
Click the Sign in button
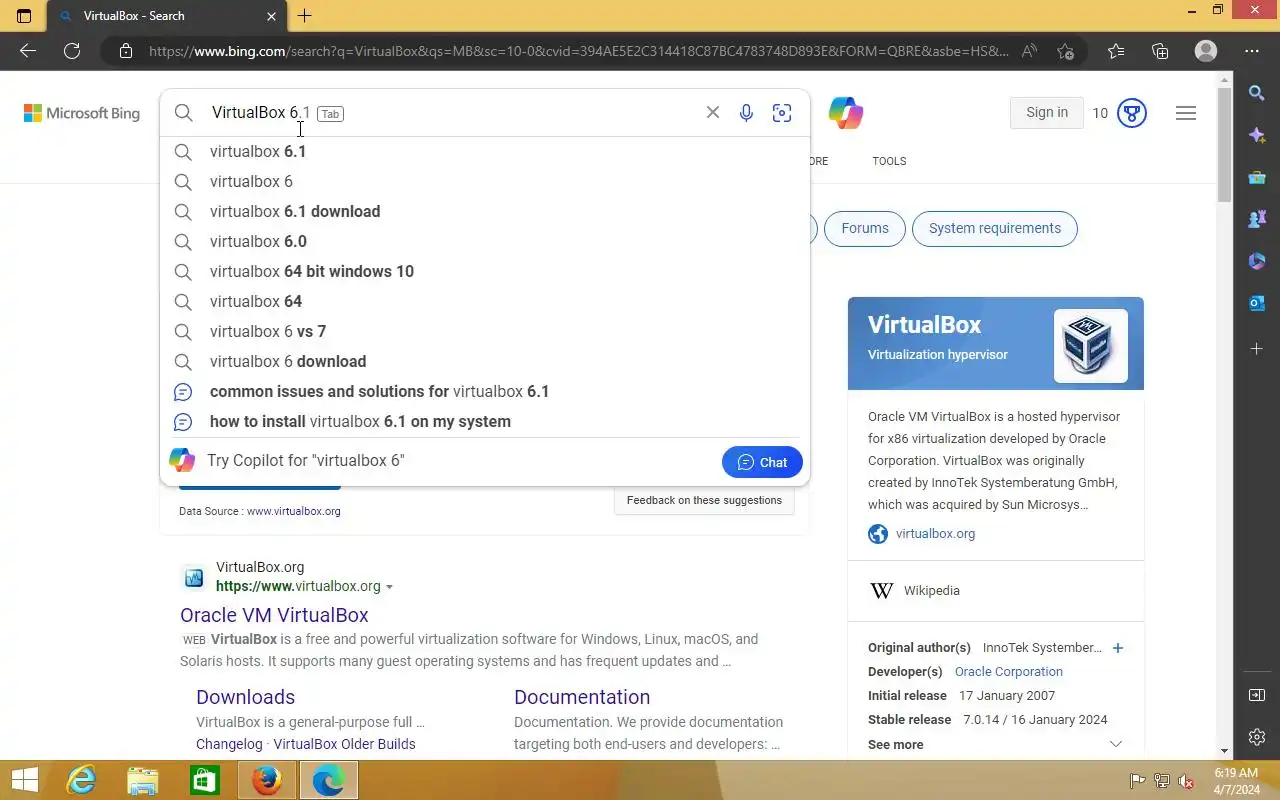point(1047,113)
